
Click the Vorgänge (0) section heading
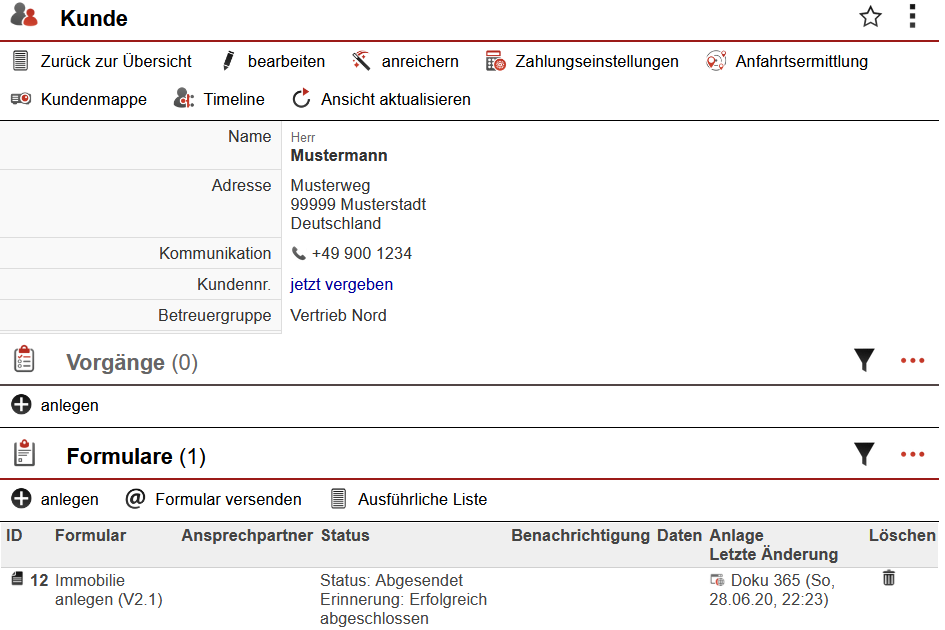(132, 362)
